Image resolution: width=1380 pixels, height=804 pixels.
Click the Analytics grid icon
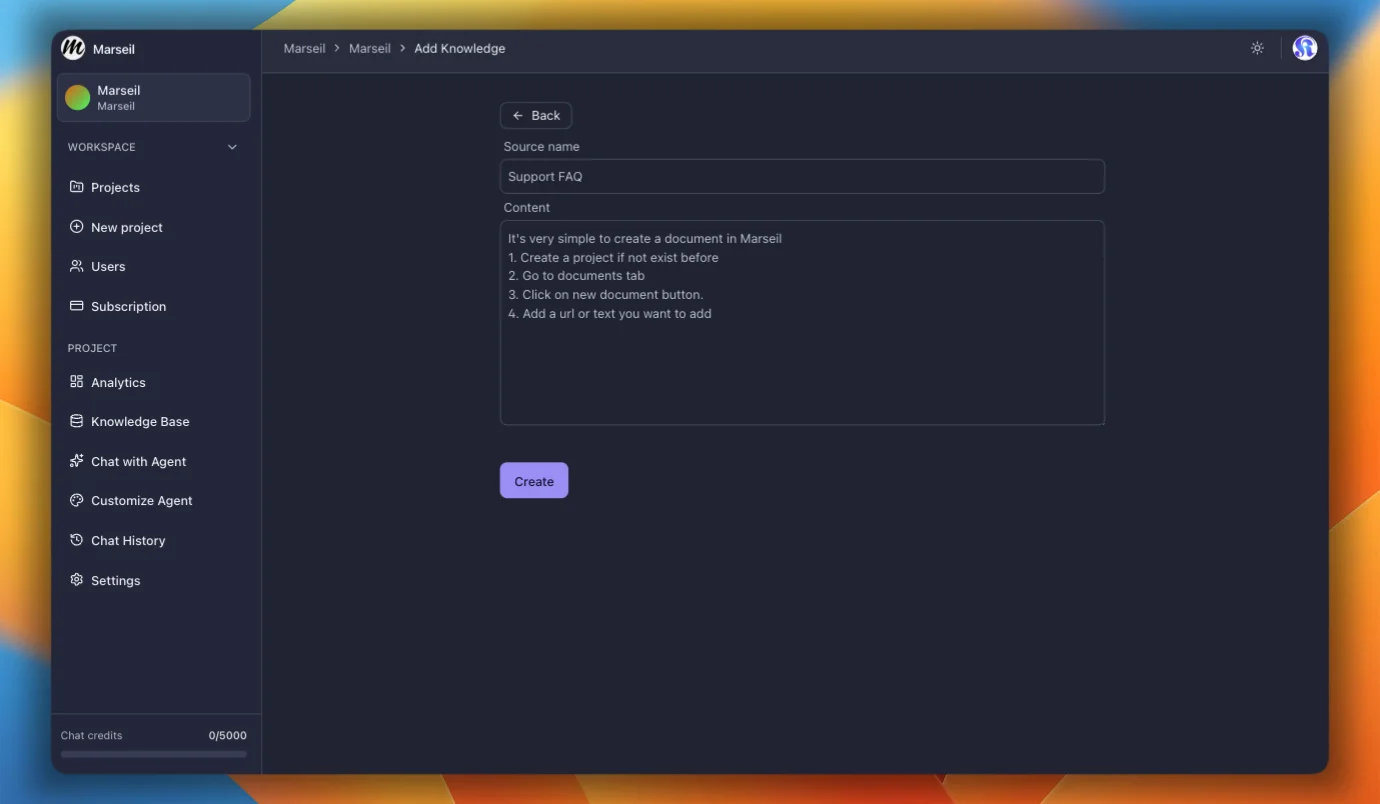pyautogui.click(x=76, y=382)
